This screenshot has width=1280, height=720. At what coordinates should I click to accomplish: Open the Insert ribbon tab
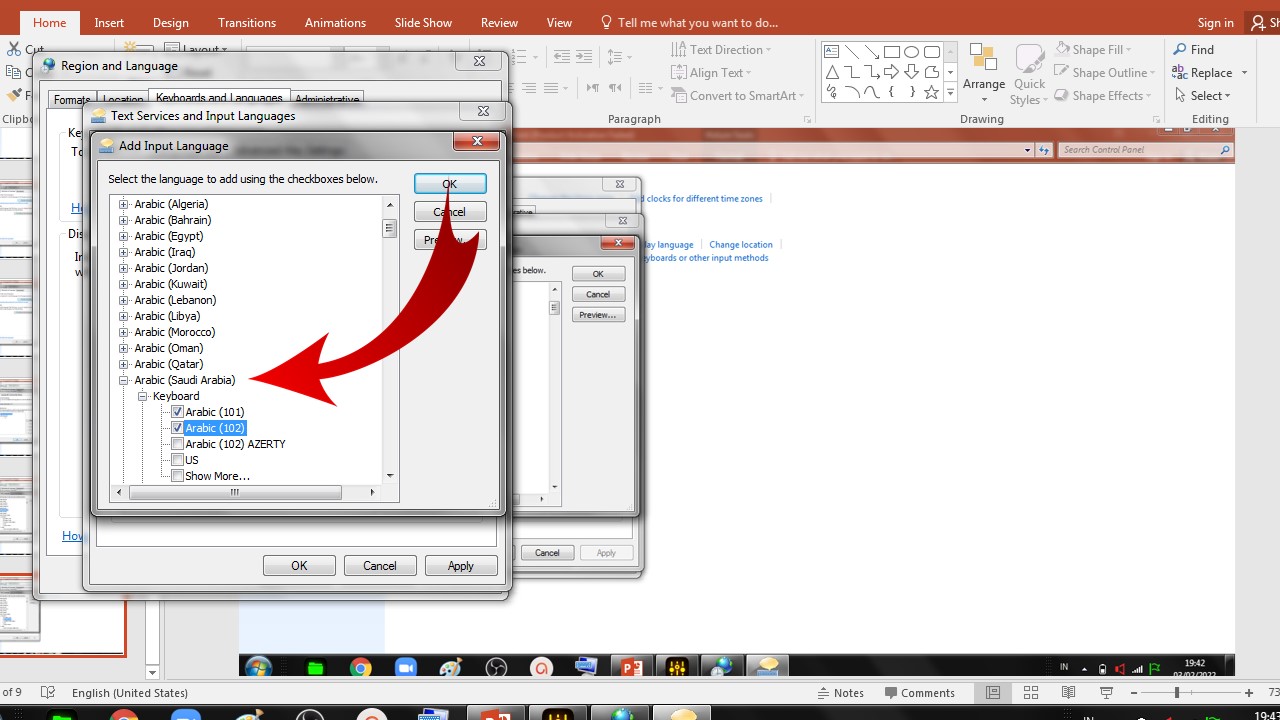(x=109, y=22)
